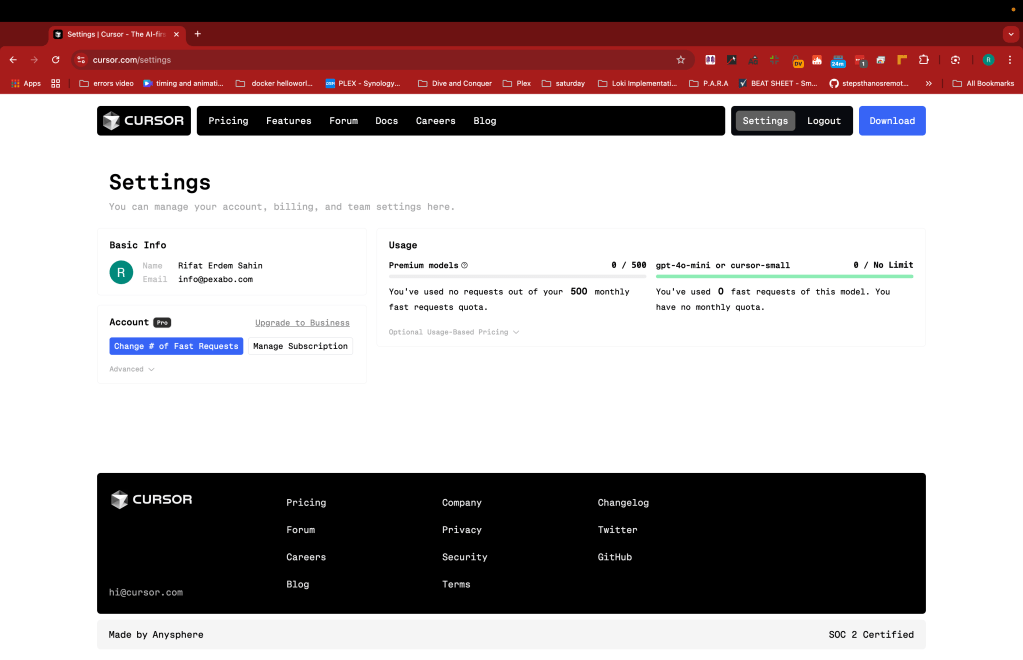Open the 'P.A.R.A' bookmark folder
The image size is (1023, 660).
pos(709,83)
